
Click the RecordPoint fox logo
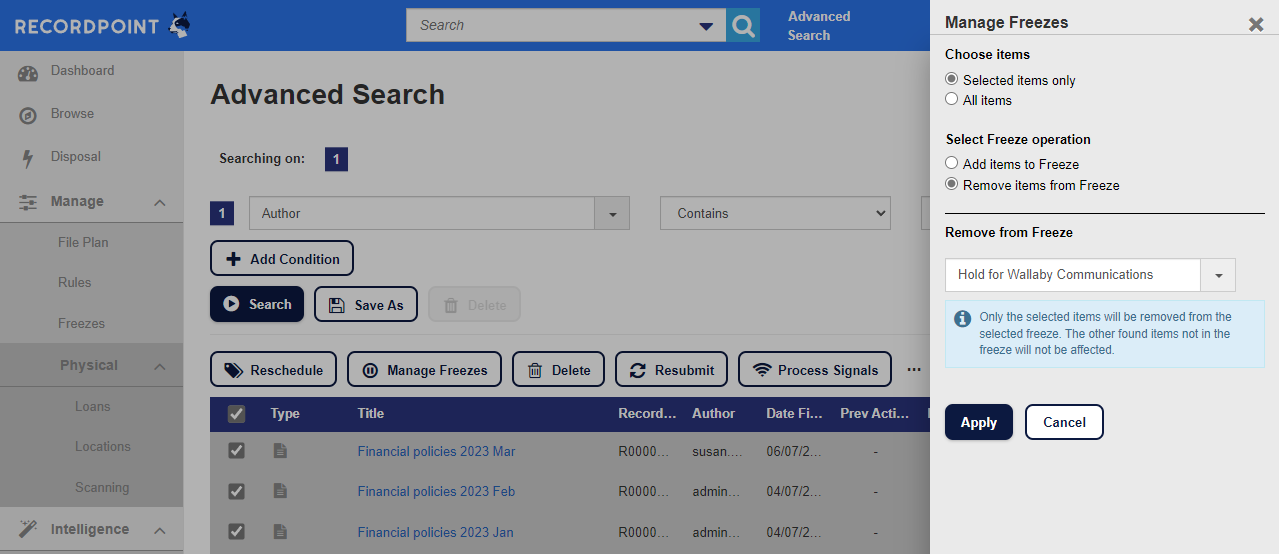(180, 26)
